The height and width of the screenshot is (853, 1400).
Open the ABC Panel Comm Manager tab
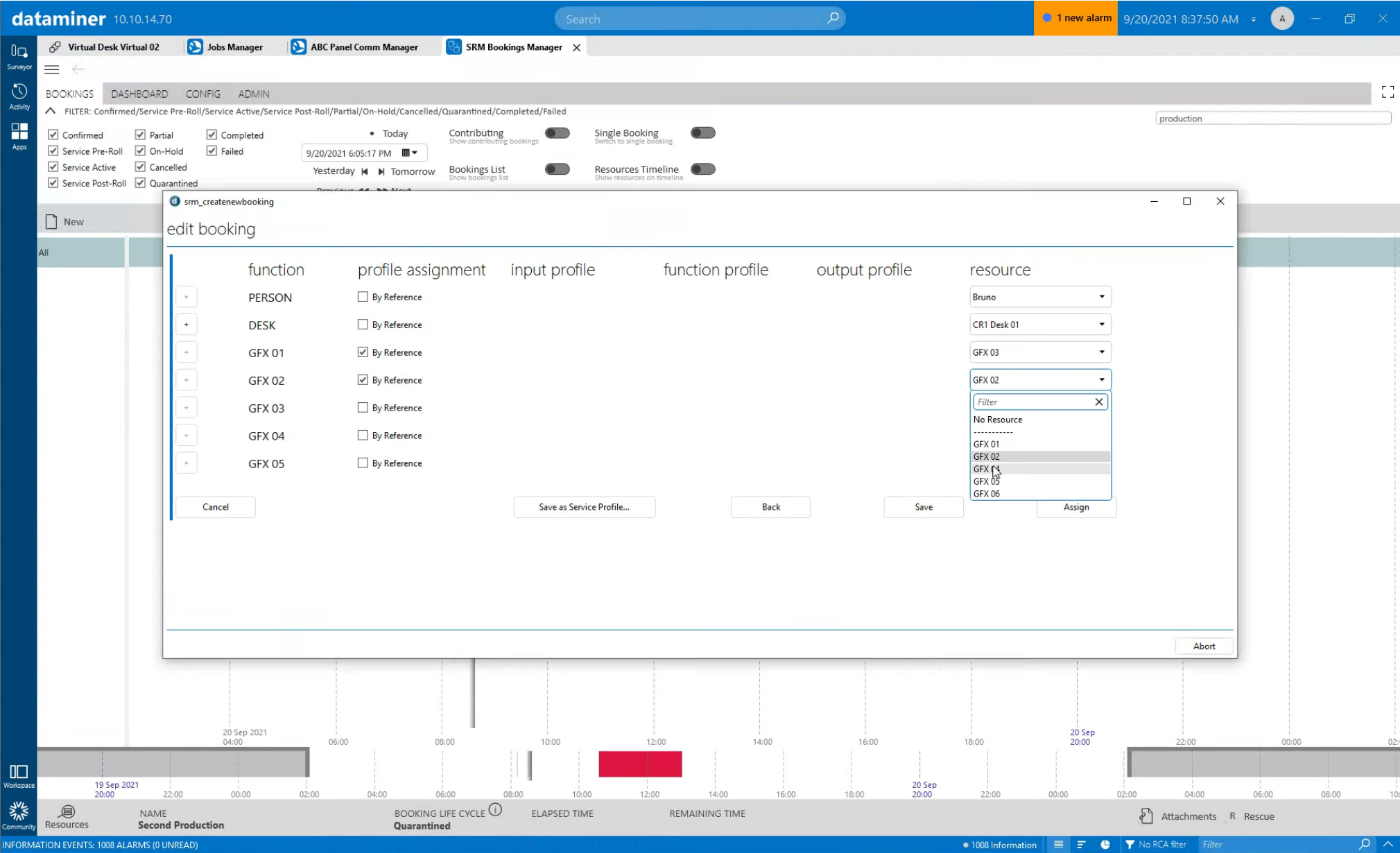pyautogui.click(x=355, y=47)
